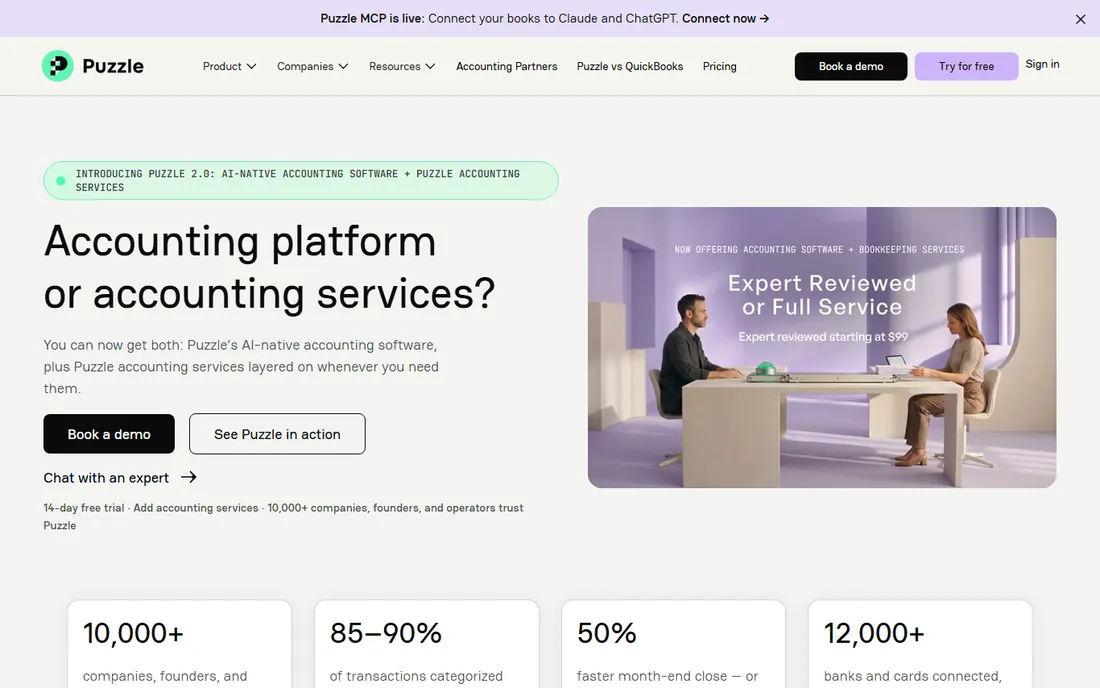Open Puzzle vs QuickBooks comparison
Viewport: 1100px width, 688px height.
tap(630, 67)
